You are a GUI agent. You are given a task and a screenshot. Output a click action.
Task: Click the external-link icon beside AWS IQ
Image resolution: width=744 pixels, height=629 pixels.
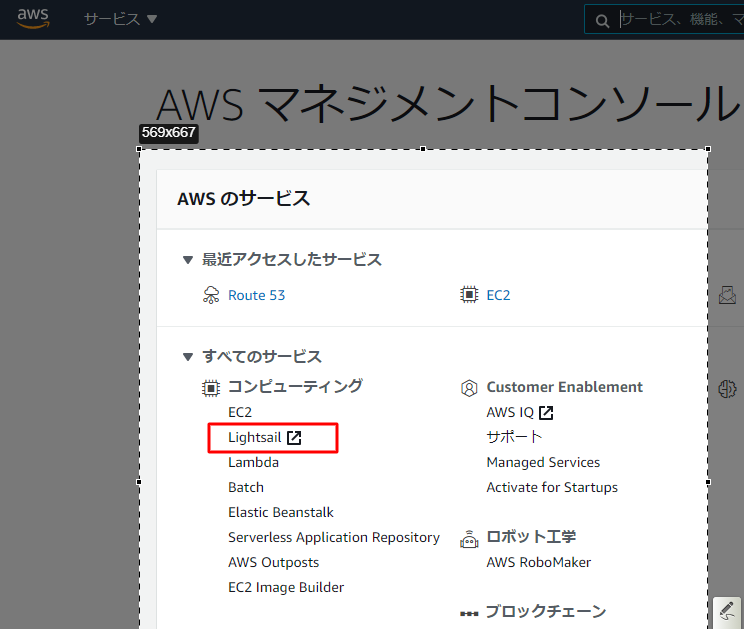click(546, 413)
